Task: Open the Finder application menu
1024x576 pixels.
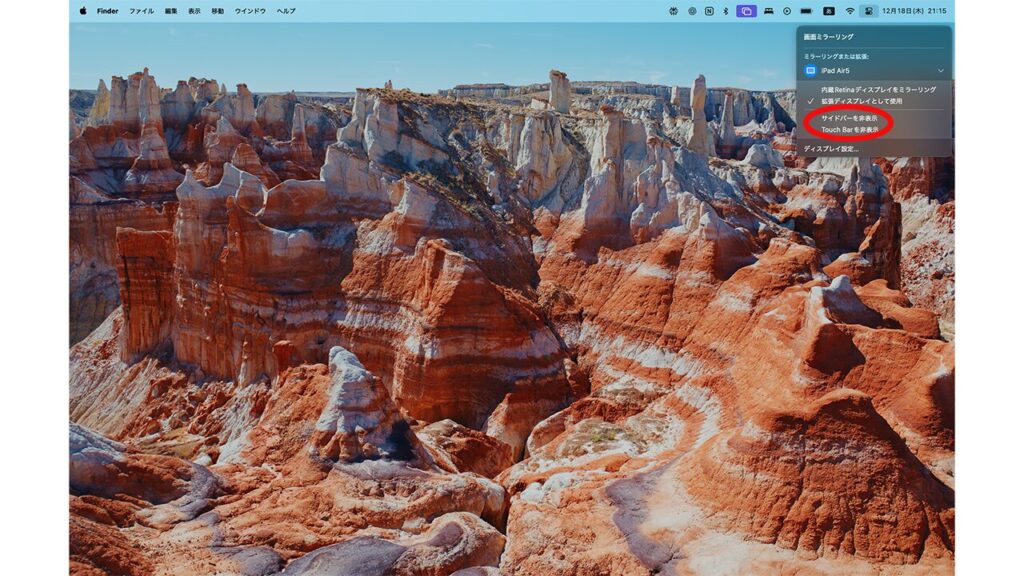Action: click(x=107, y=11)
